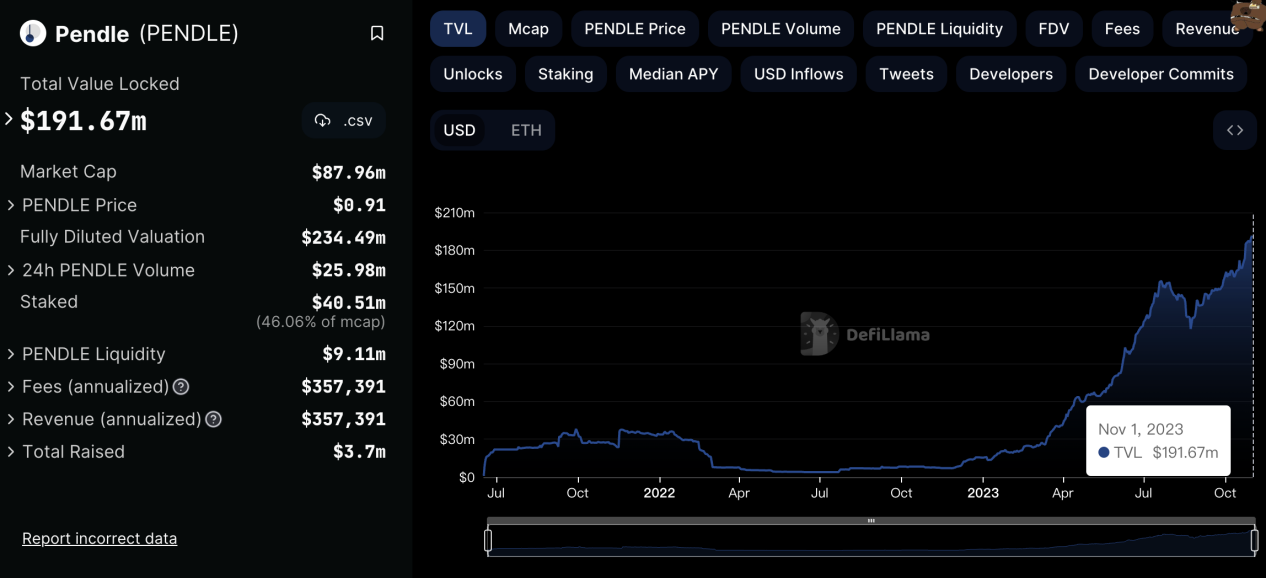Viewport: 1266px width, 578px height.
Task: Switch to the Mcap tab
Action: tap(528, 29)
